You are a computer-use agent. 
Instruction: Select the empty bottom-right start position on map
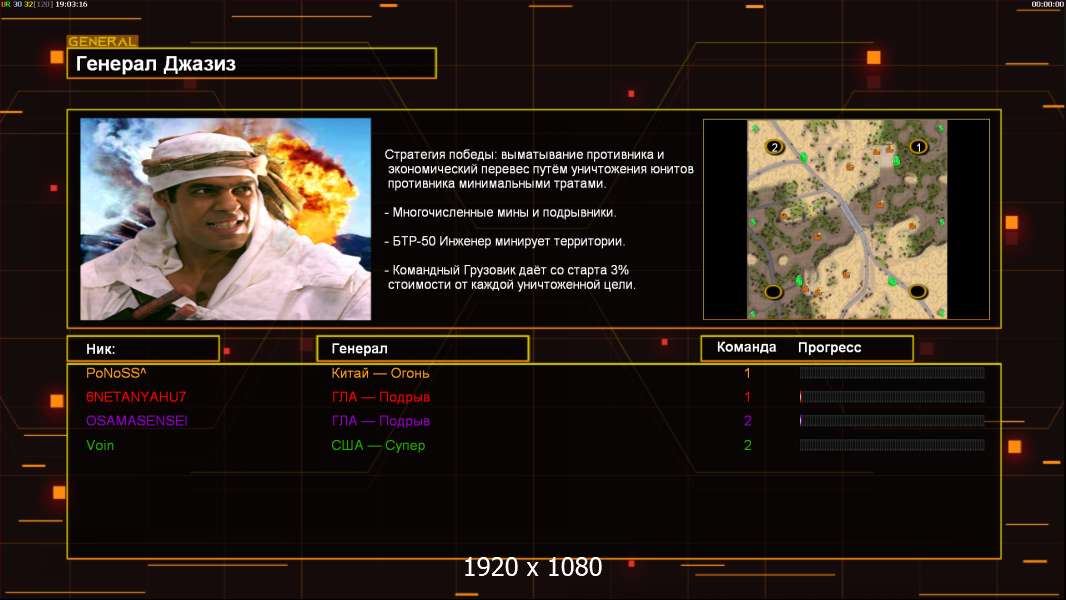click(x=917, y=292)
